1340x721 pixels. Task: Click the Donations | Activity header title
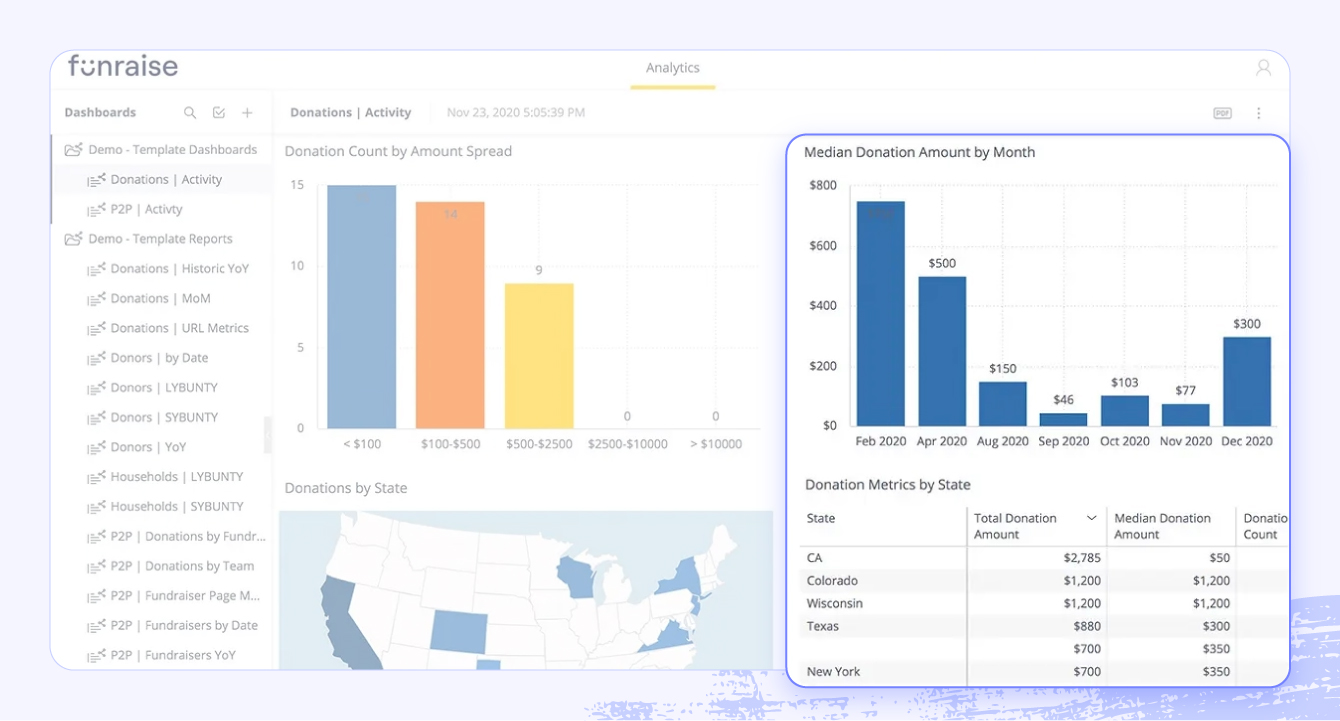(x=351, y=112)
